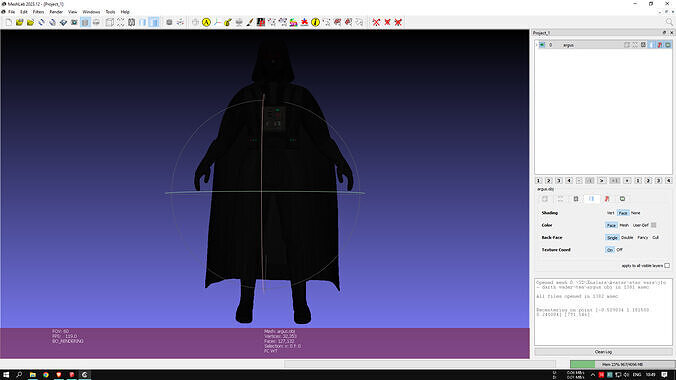Select the yellow Align tool icon

[206, 22]
